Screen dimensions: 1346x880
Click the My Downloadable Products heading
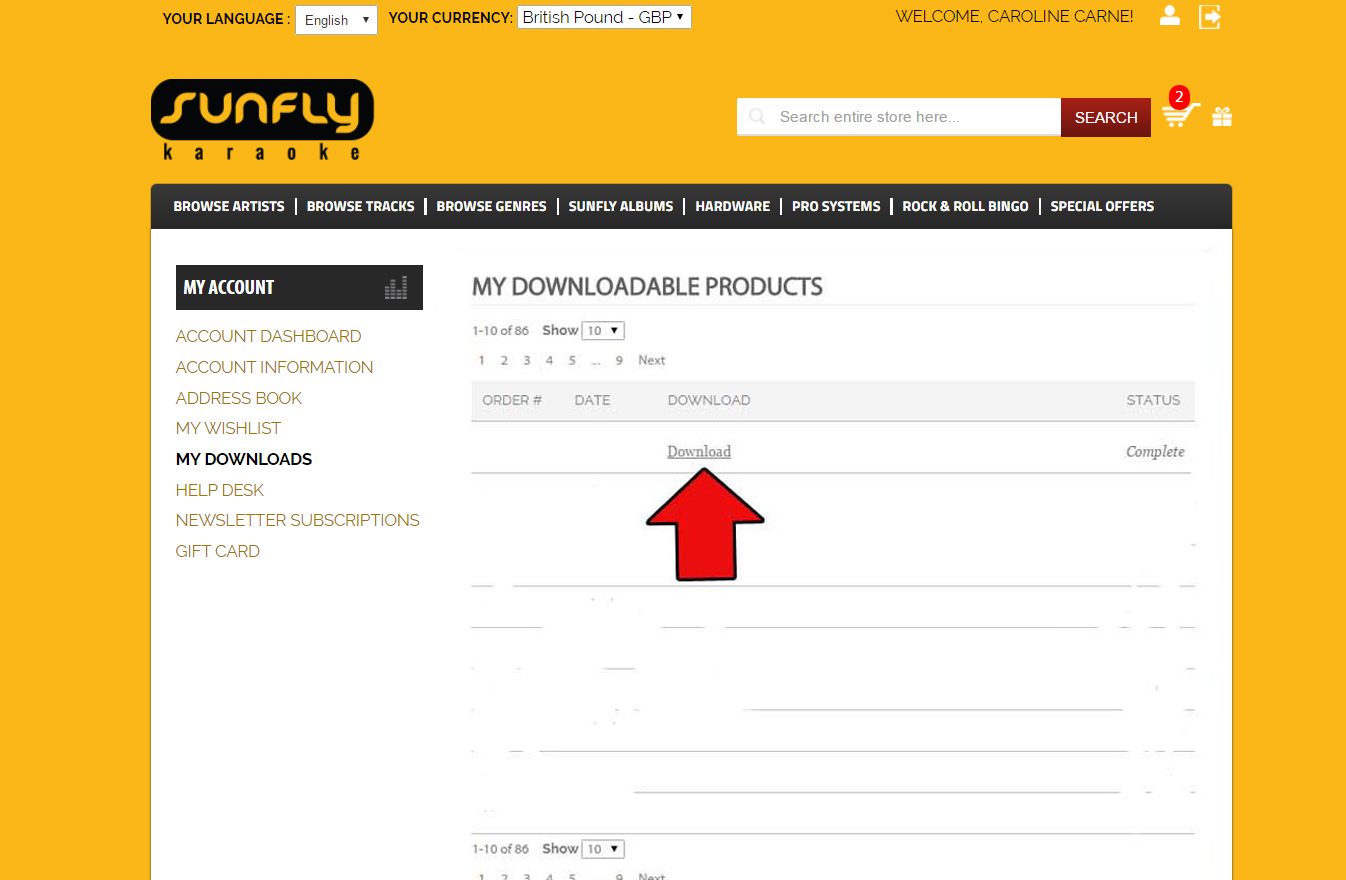tap(647, 287)
